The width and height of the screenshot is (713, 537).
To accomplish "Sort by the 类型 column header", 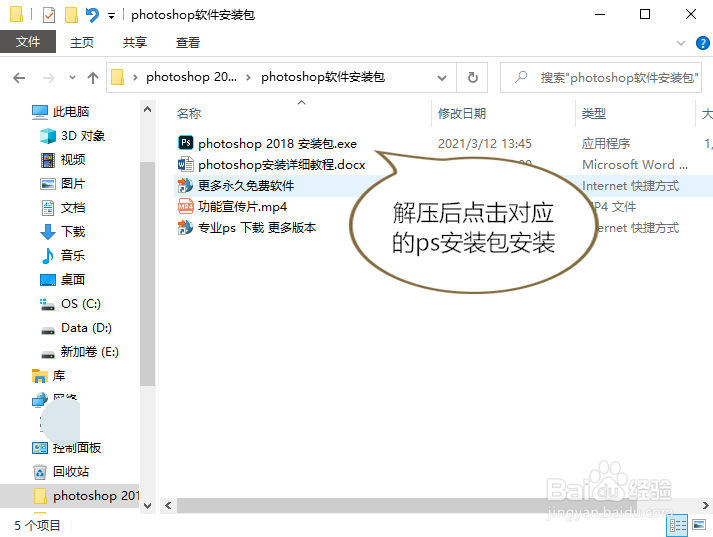I will pyautogui.click(x=593, y=113).
